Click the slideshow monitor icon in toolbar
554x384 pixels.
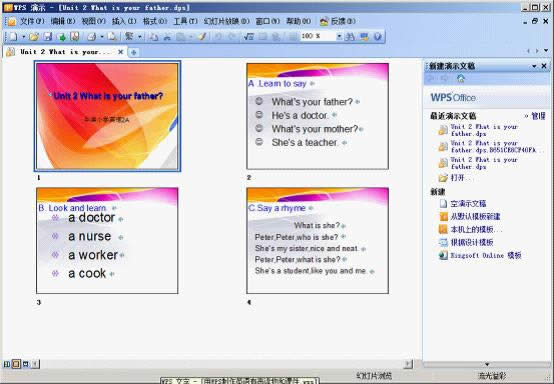click(364, 36)
